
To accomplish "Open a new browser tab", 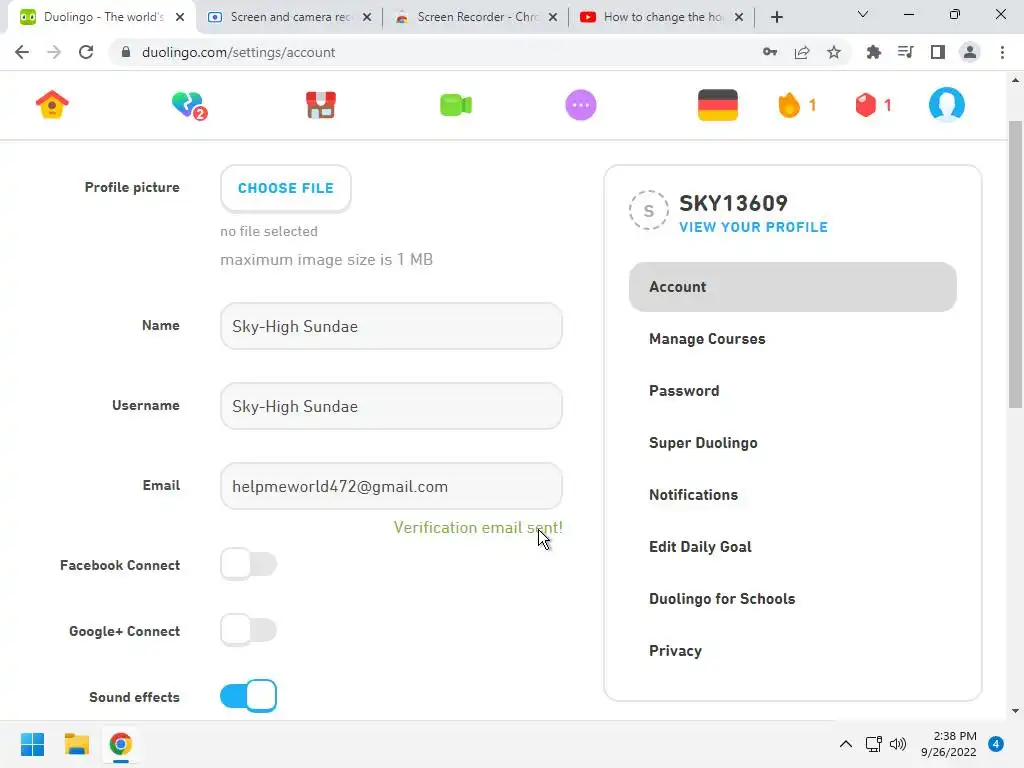I will click(x=776, y=17).
